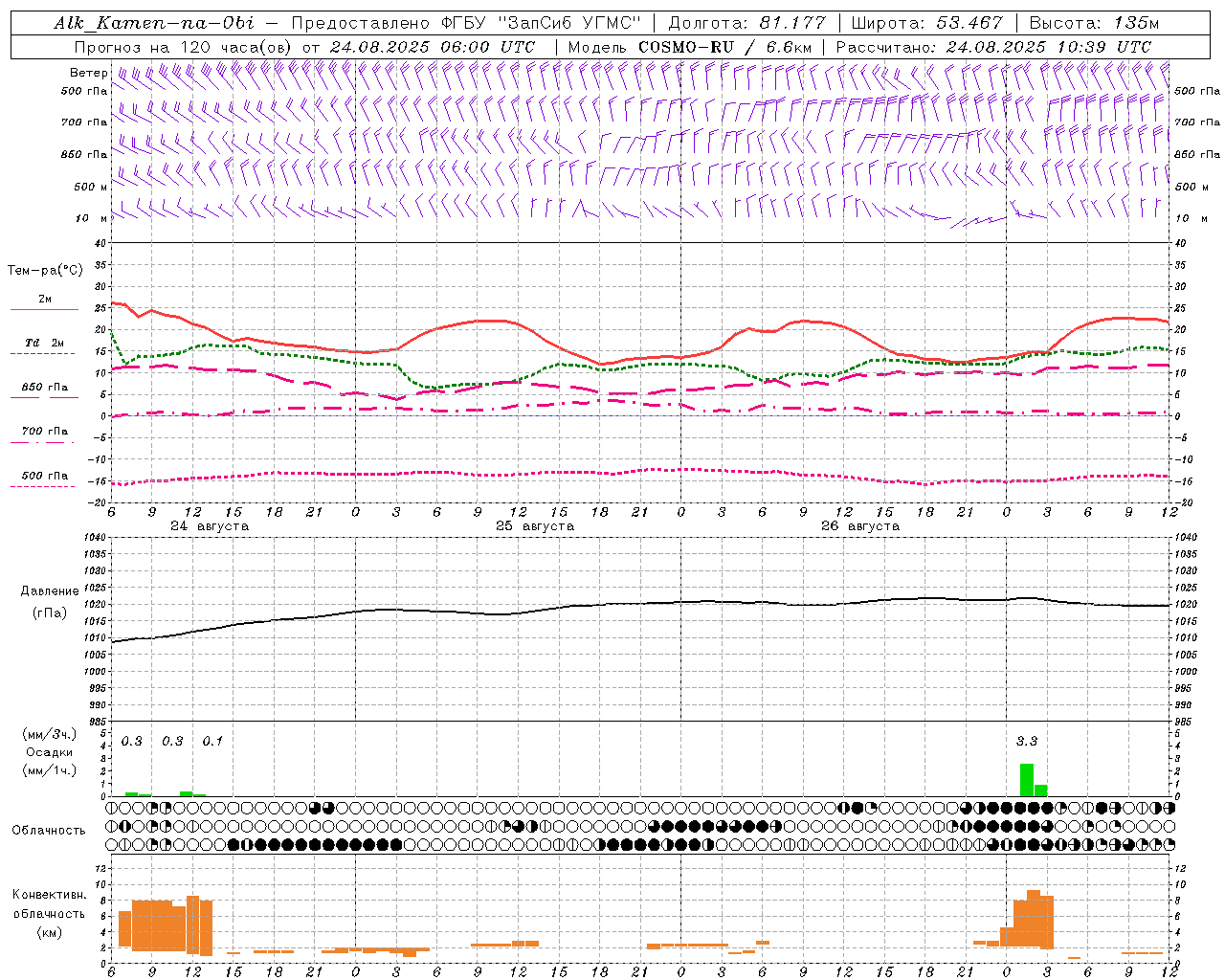Click the station title Alk_Kamen-na-Obi
This screenshot has height=980, width=1225.
153,23
